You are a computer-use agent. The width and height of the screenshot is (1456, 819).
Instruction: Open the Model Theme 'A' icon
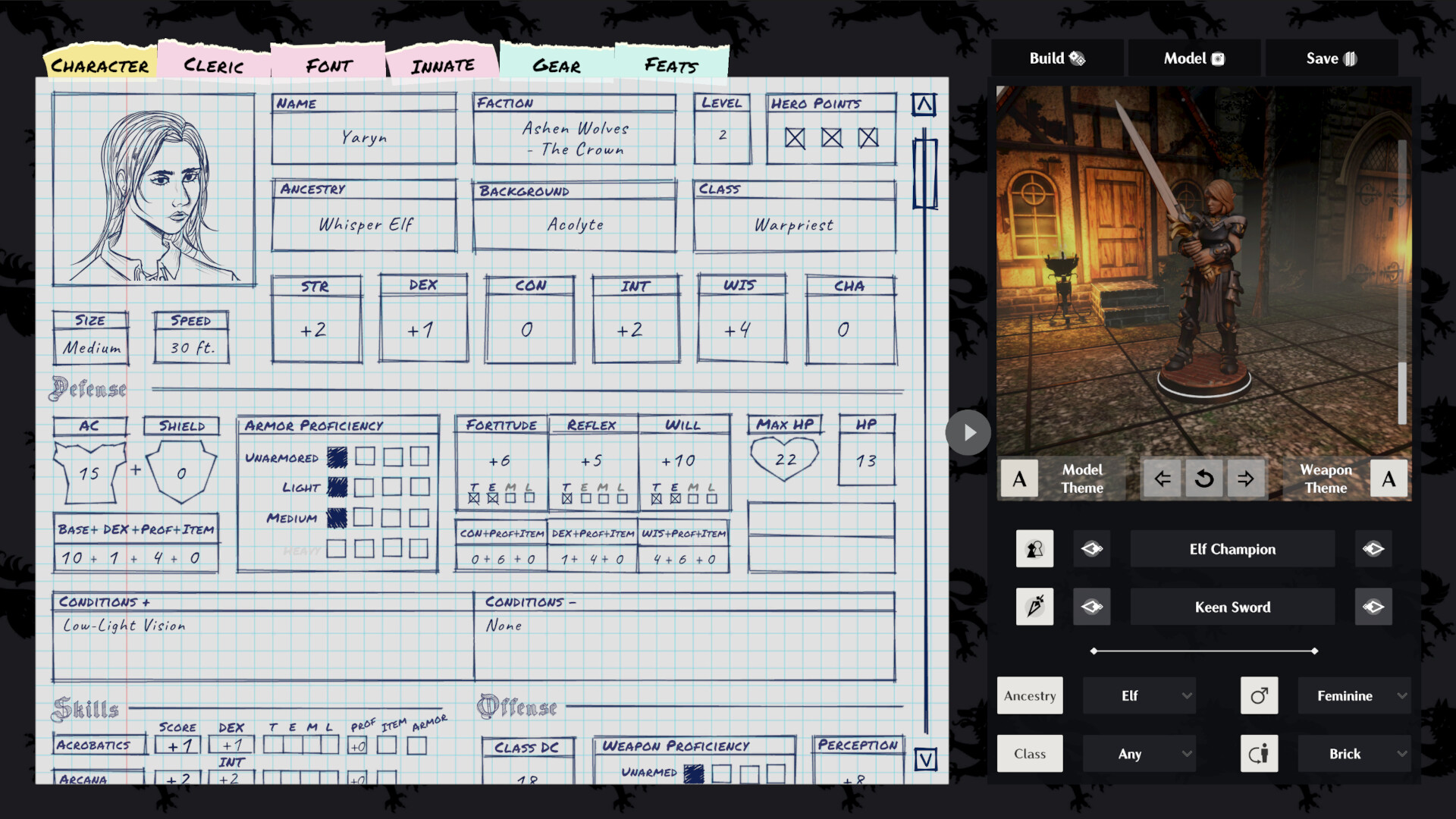(x=1019, y=478)
